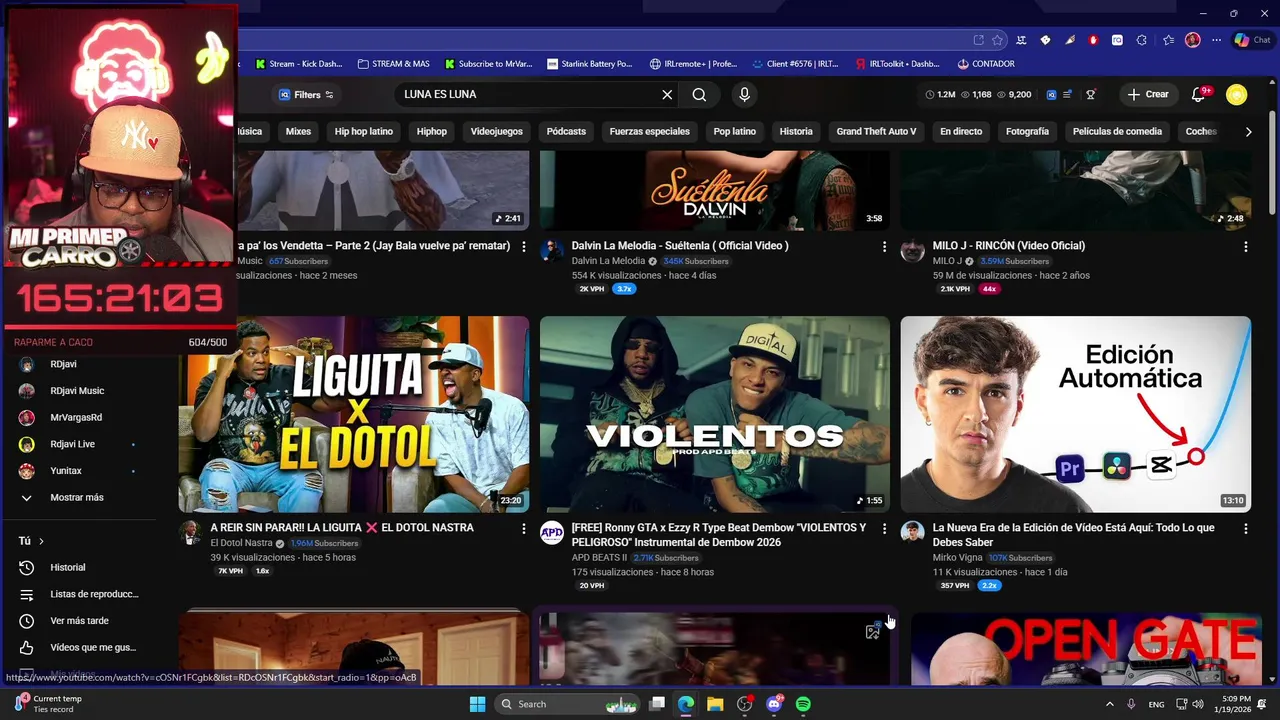
Task: Select the En directo chip
Action: click(961, 131)
